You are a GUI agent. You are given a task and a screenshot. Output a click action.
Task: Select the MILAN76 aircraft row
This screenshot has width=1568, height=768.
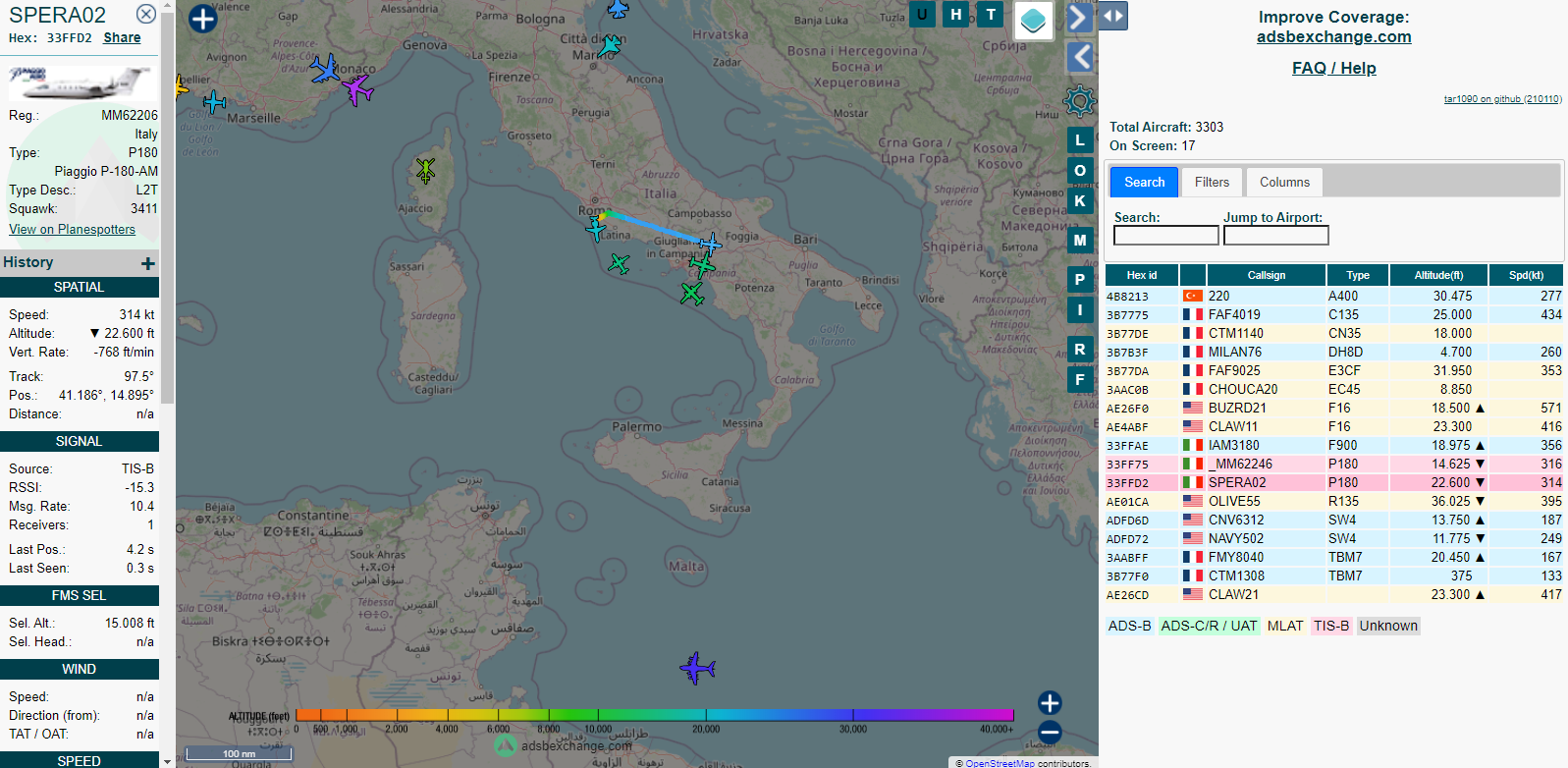[x=1334, y=353]
